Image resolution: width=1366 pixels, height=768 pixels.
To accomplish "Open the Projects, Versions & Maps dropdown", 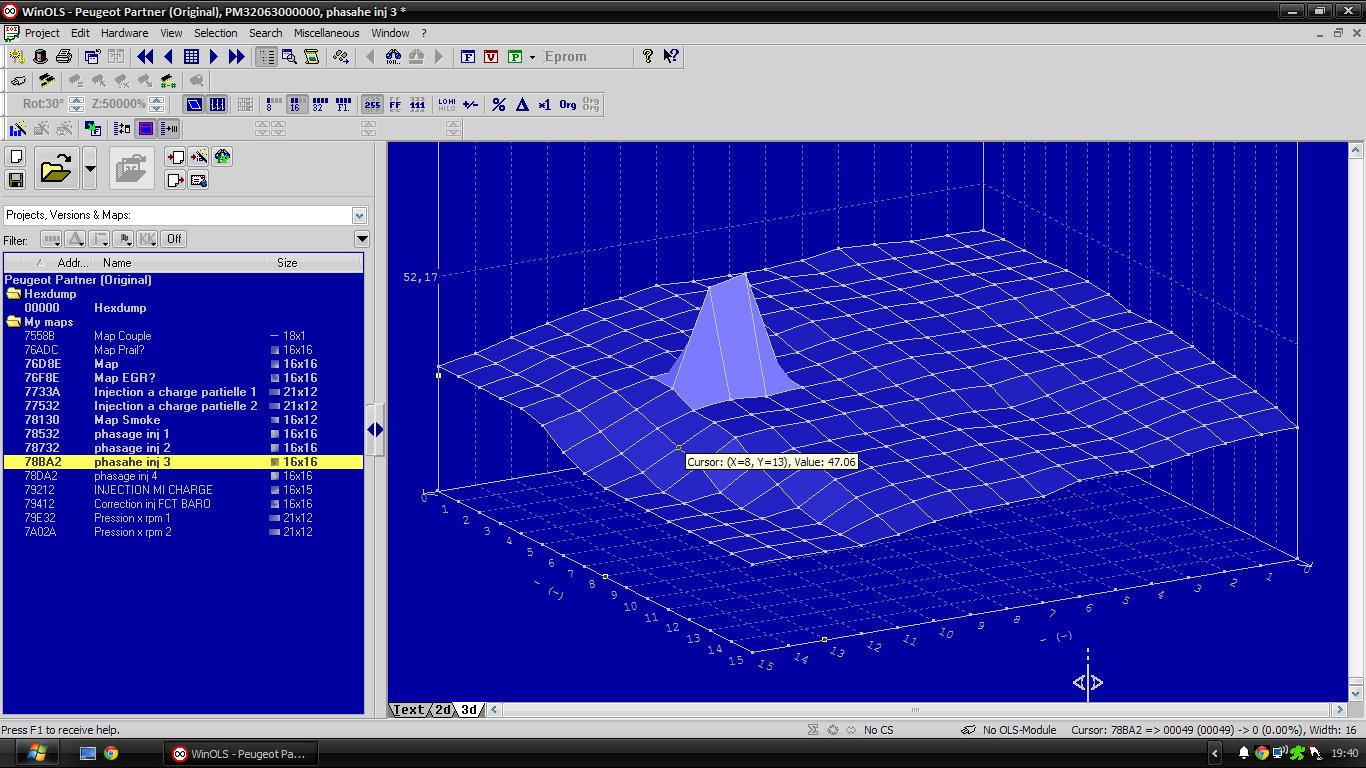I will (x=359, y=215).
